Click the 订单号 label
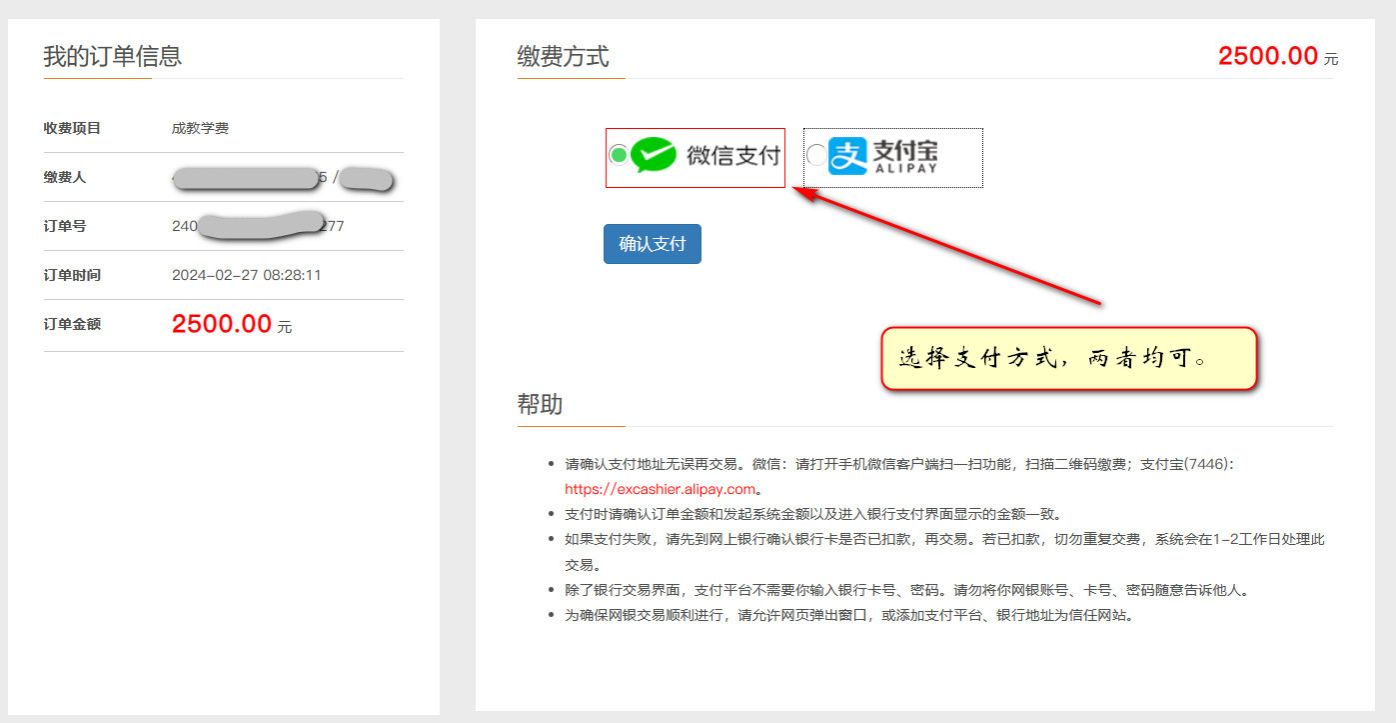 [x=65, y=226]
